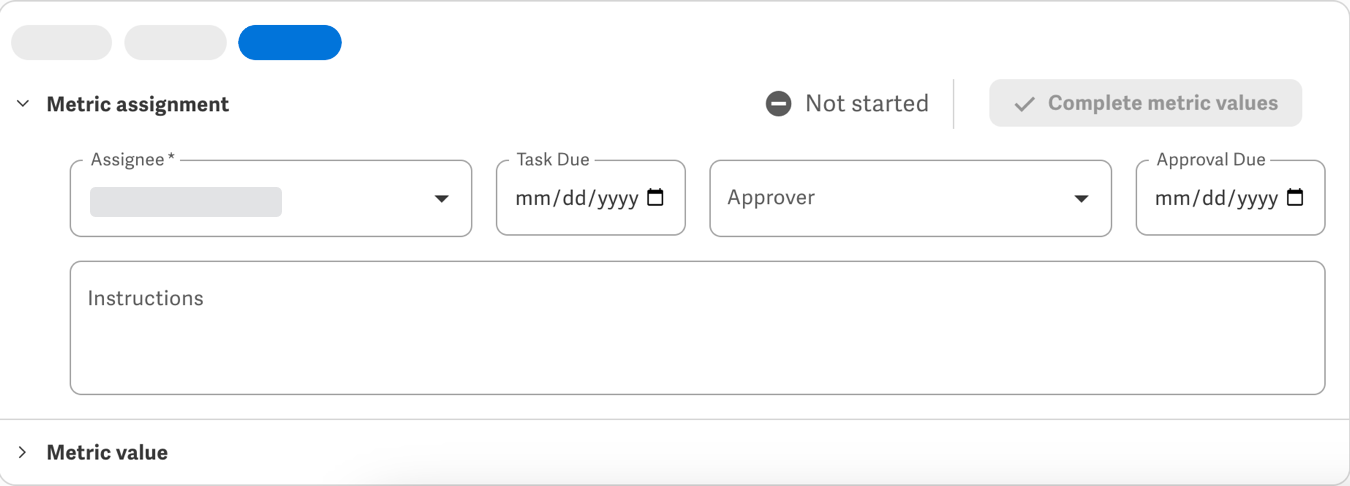The height and width of the screenshot is (486, 1350).
Task: Collapse the Metric assignment section chevron
Action: point(23,104)
